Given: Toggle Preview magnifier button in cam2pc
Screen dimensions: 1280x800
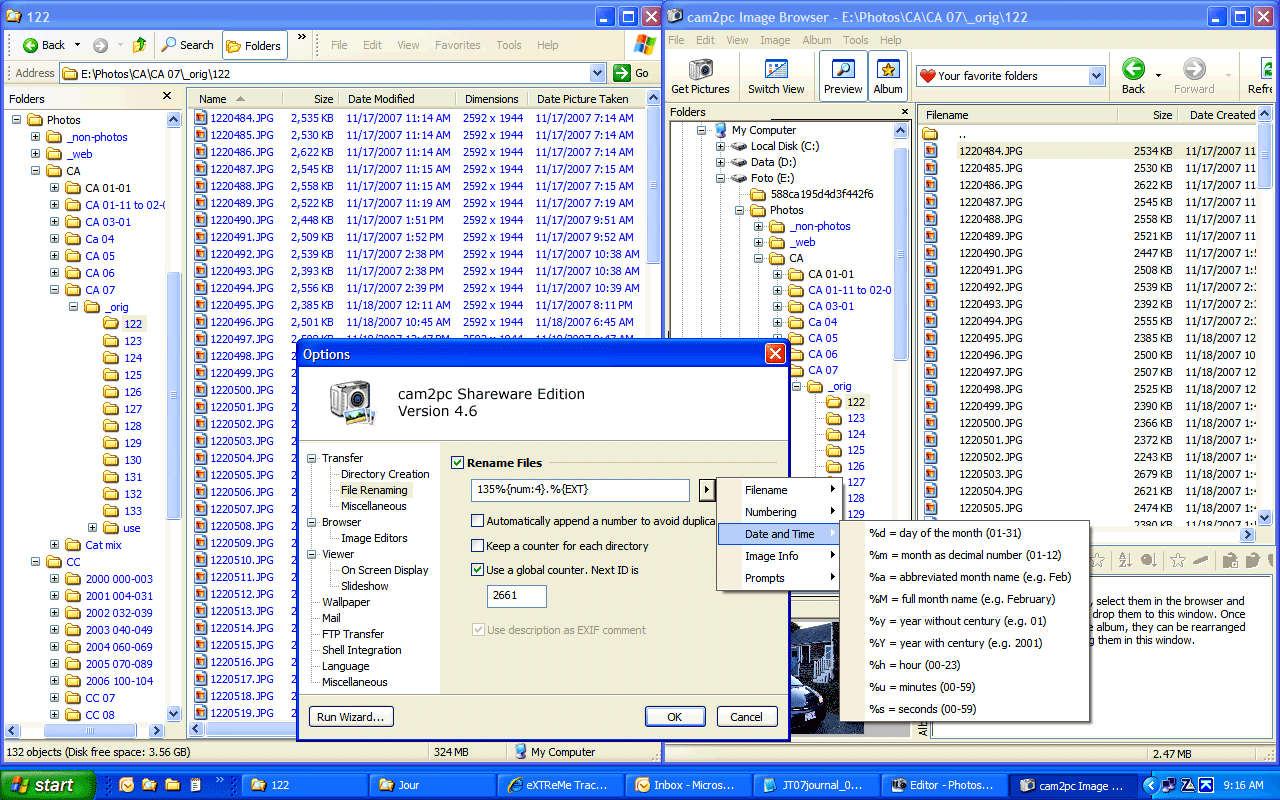Looking at the screenshot, I should pyautogui.click(x=842, y=76).
